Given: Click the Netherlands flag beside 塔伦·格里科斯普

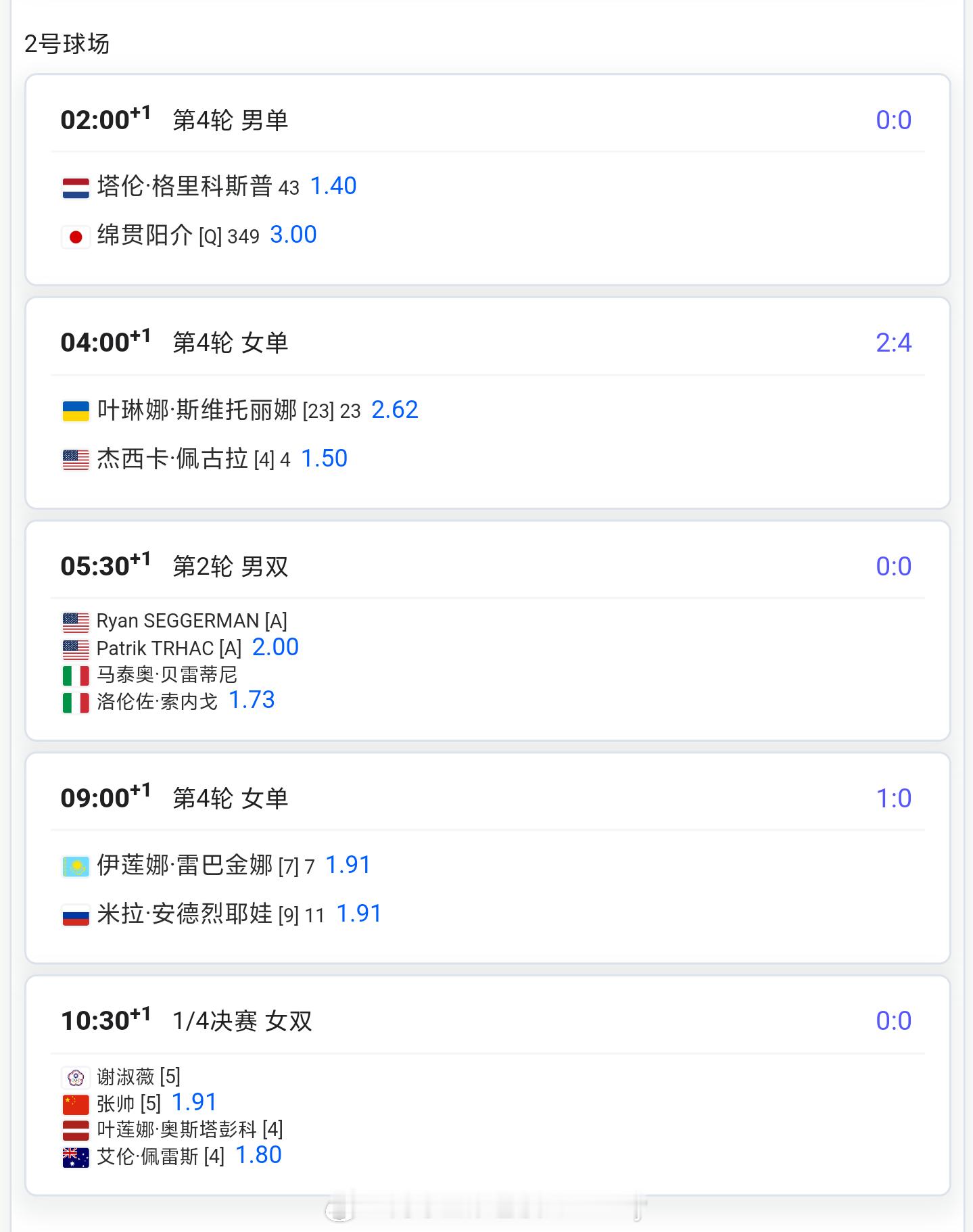Looking at the screenshot, I should (x=76, y=188).
